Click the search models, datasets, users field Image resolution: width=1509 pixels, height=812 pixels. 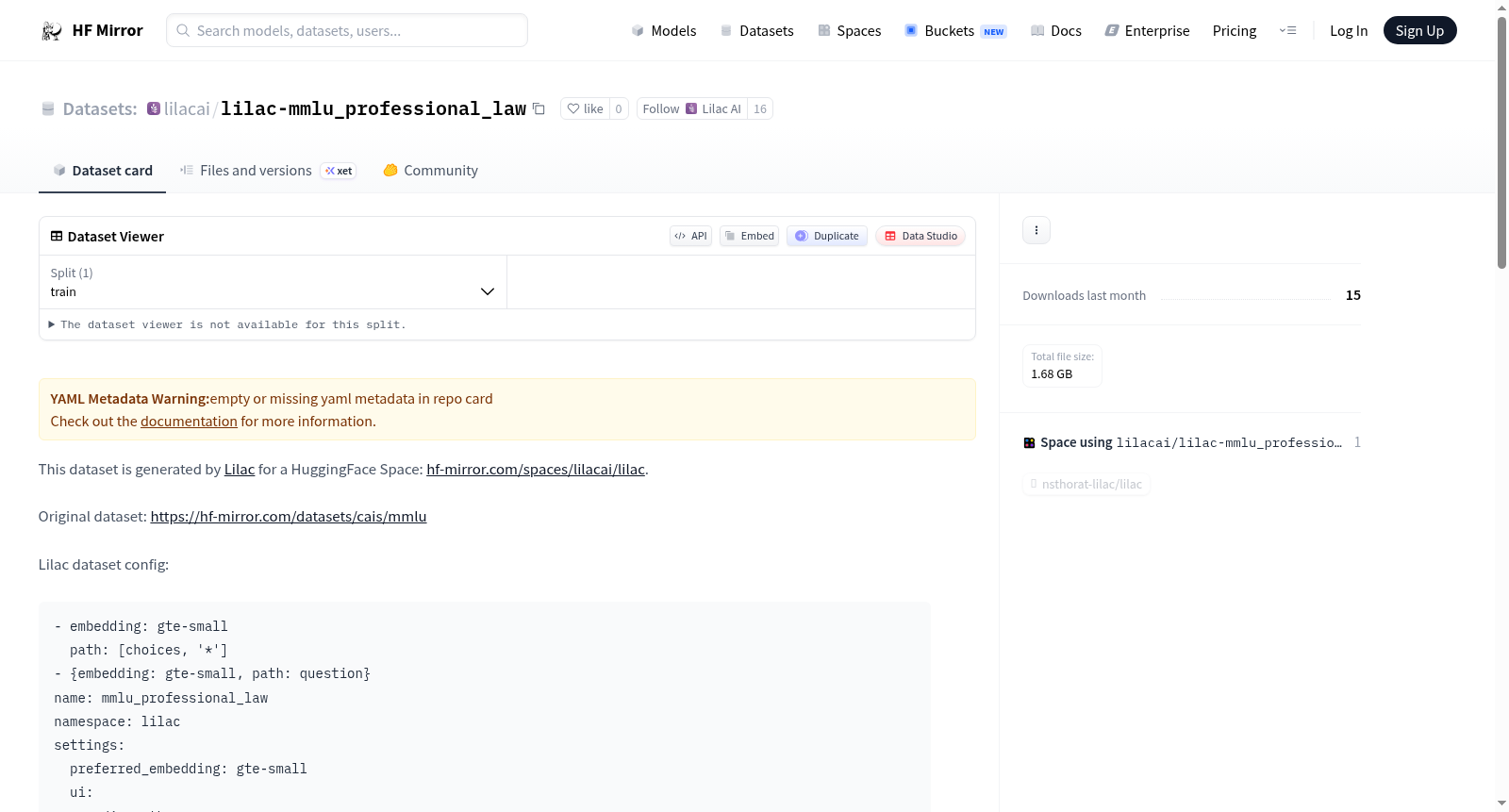tap(347, 30)
